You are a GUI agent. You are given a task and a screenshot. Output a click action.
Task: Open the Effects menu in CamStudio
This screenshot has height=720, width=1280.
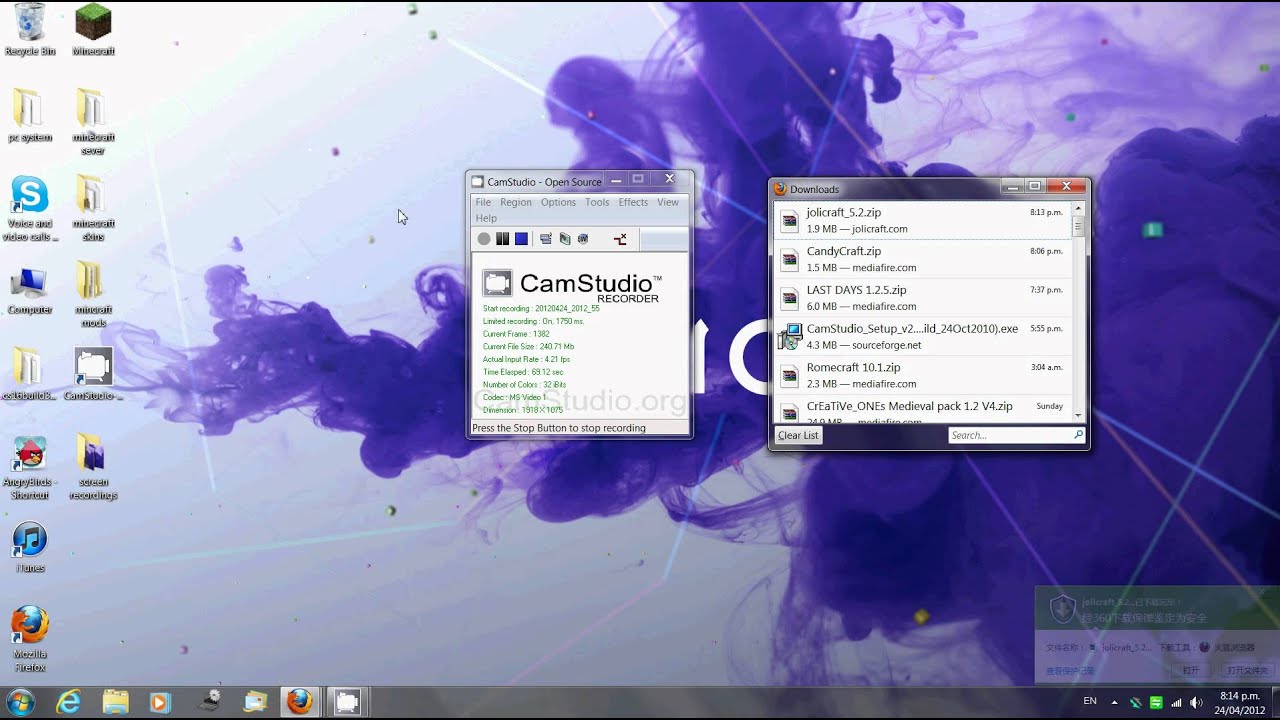pos(633,202)
